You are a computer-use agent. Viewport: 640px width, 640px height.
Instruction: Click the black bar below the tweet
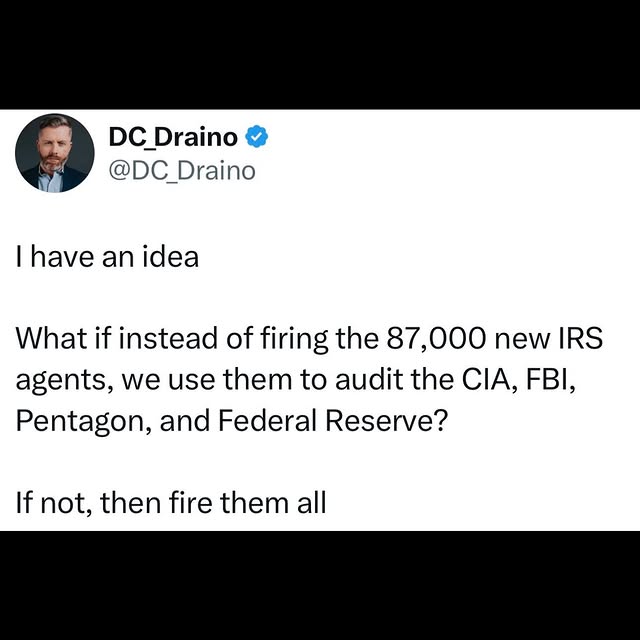pos(320,585)
